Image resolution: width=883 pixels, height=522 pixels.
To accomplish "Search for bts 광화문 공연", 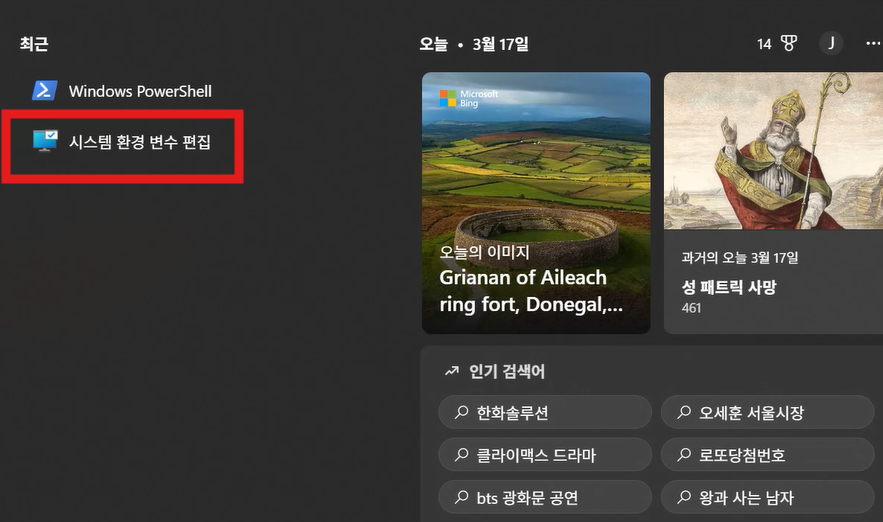I will tap(545, 497).
